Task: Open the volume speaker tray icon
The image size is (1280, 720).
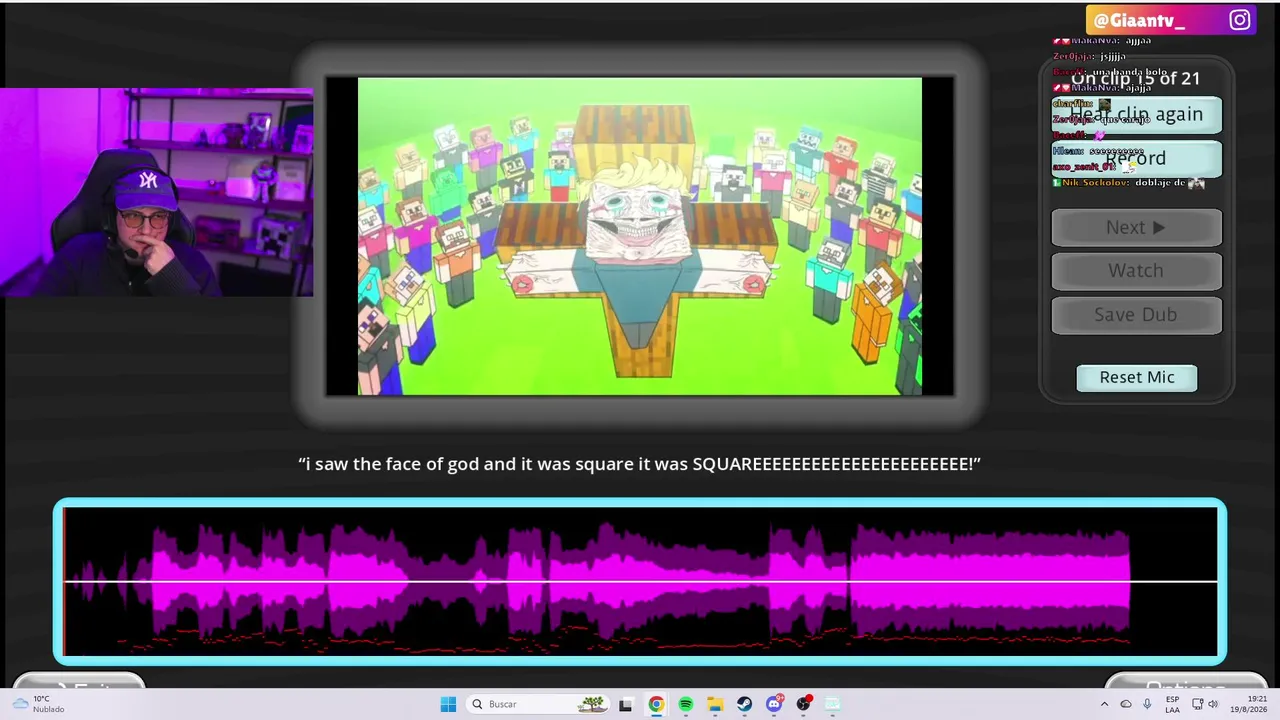Action: 1213,704
